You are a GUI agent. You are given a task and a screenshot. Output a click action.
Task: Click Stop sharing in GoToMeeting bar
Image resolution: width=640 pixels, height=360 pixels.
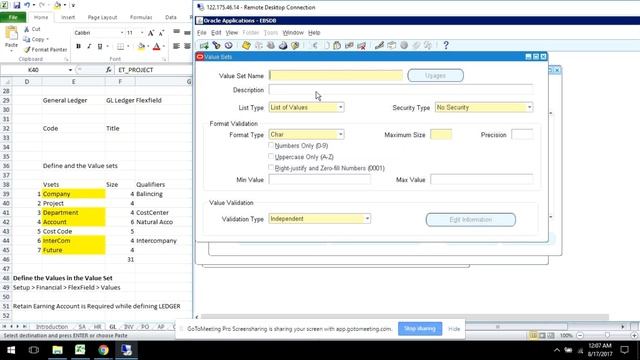[420, 329]
